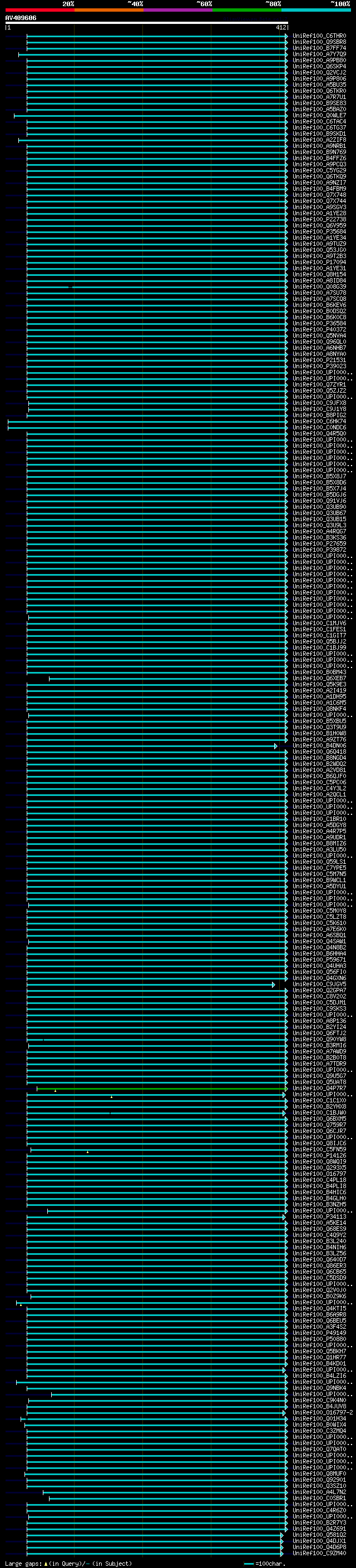Click the red ~20% identity legend bar
Image resolution: width=356 pixels, height=1568 pixels.
(39, 10)
